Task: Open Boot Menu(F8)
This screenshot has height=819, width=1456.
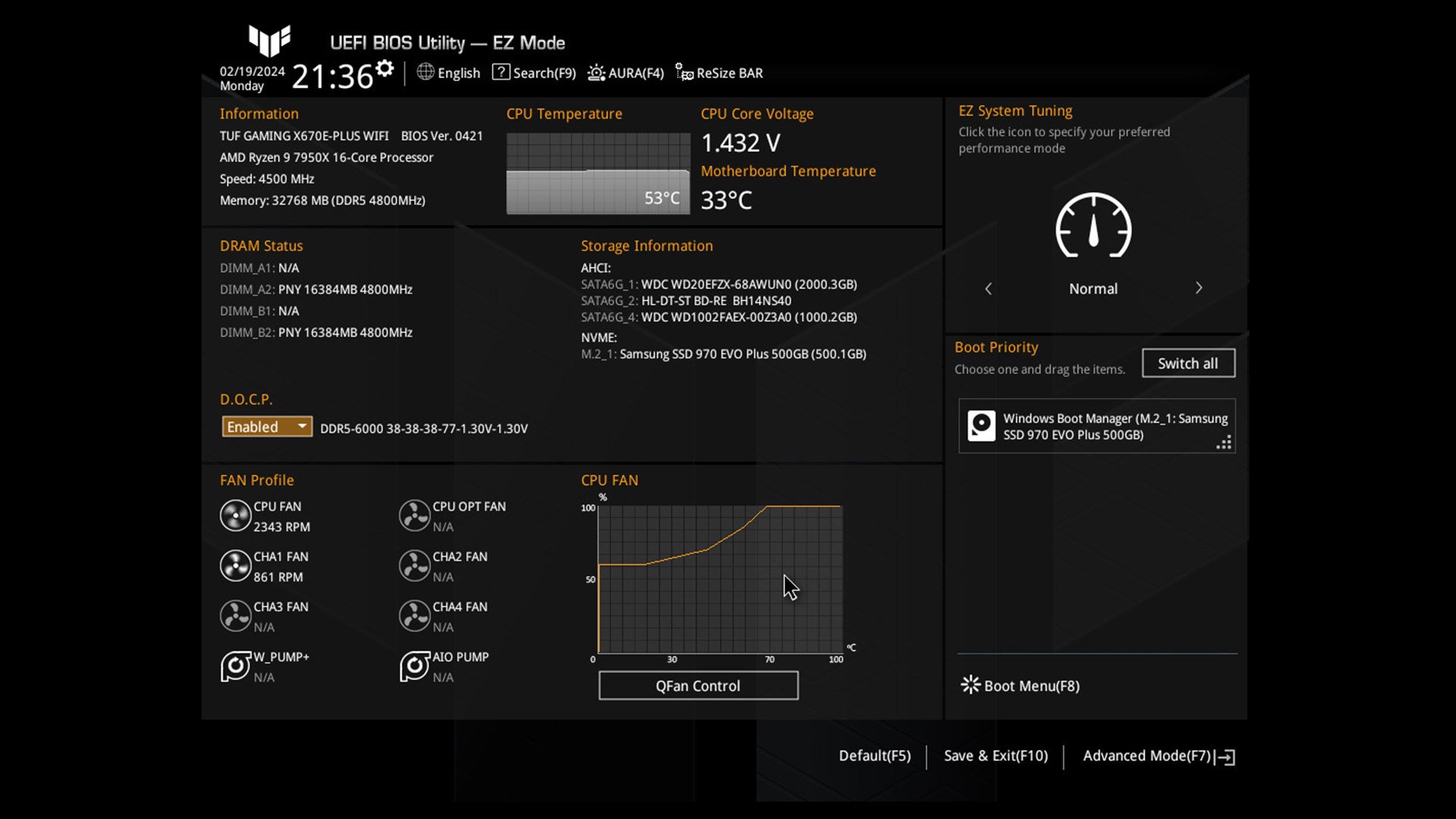Action: tap(1020, 686)
